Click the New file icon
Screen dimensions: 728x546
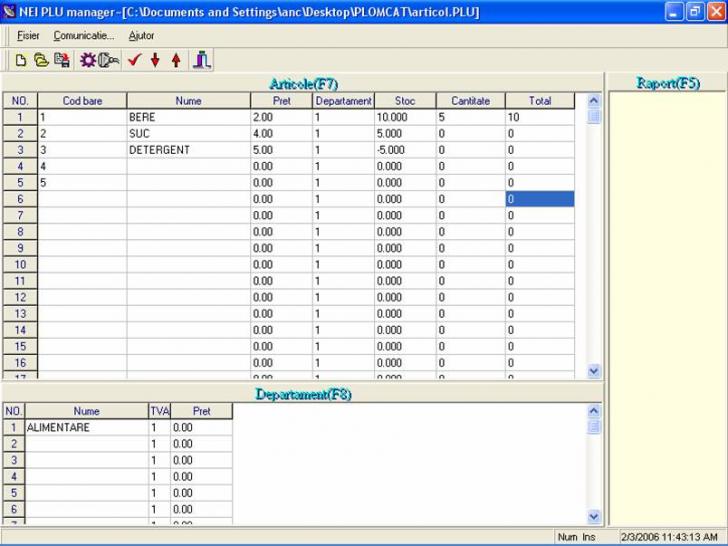[x=20, y=60]
